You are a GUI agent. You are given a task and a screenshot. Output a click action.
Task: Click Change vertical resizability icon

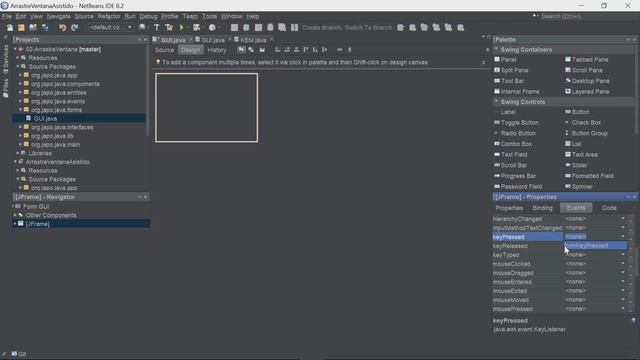(350, 50)
